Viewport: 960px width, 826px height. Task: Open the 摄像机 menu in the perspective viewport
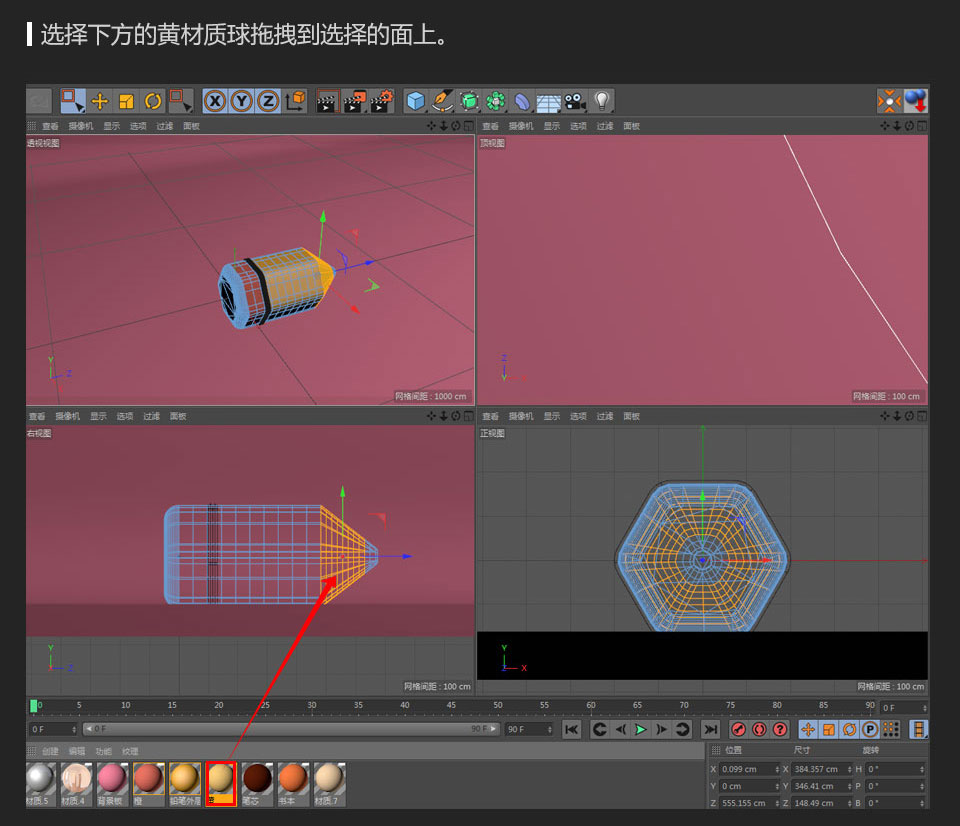tap(81, 126)
